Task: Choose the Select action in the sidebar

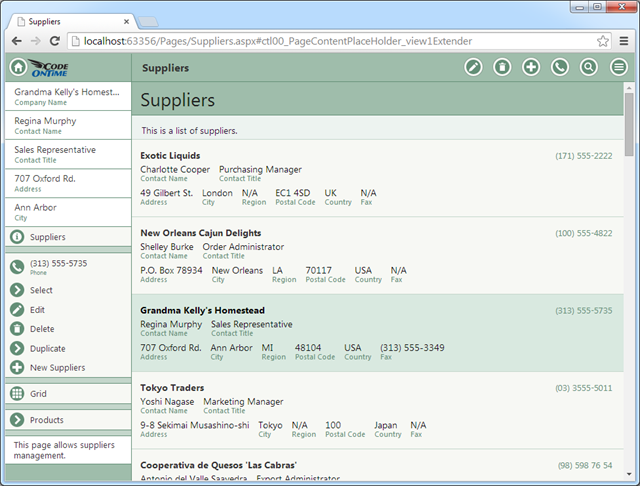Action: tap(42, 290)
